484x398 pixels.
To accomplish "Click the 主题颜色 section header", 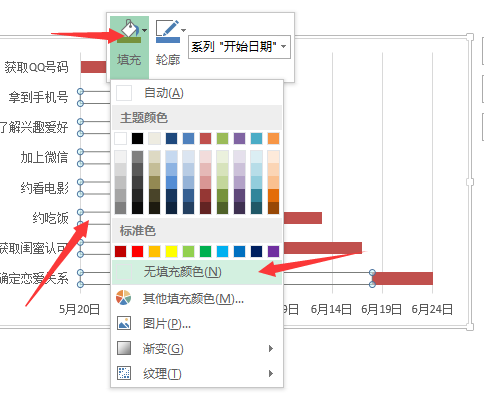I will pyautogui.click(x=197, y=118).
